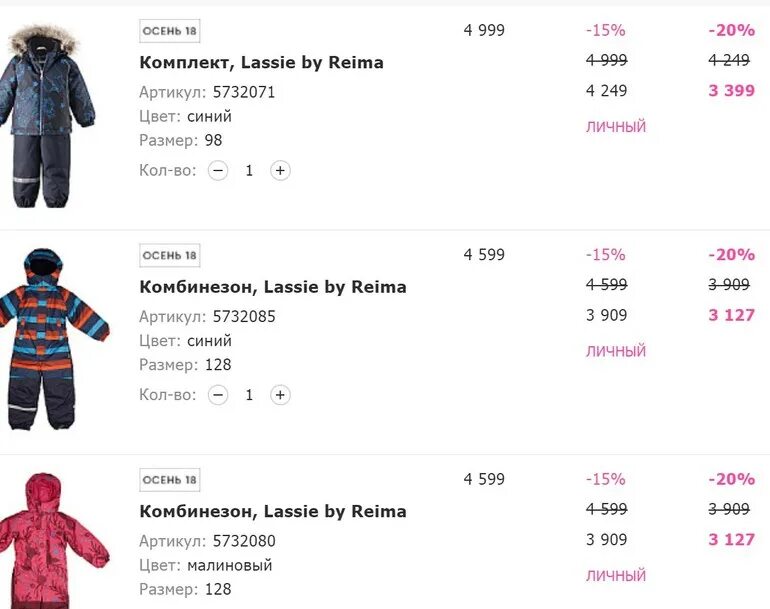Click личный link for striped Комбинезон
This screenshot has height=609, width=770.
click(616, 351)
